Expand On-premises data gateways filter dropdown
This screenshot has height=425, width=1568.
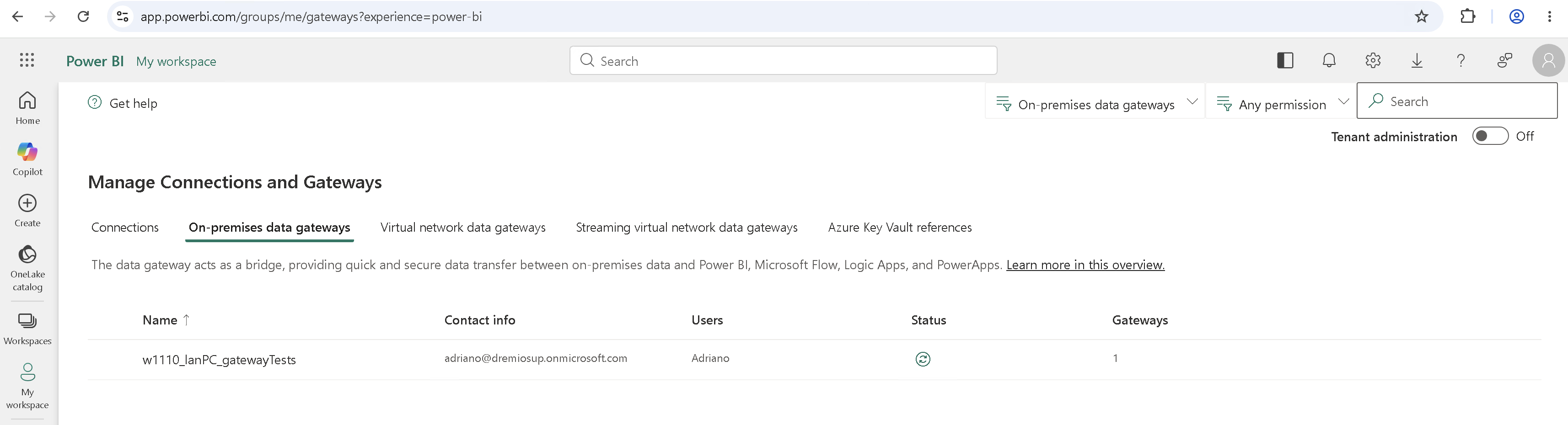1095,101
